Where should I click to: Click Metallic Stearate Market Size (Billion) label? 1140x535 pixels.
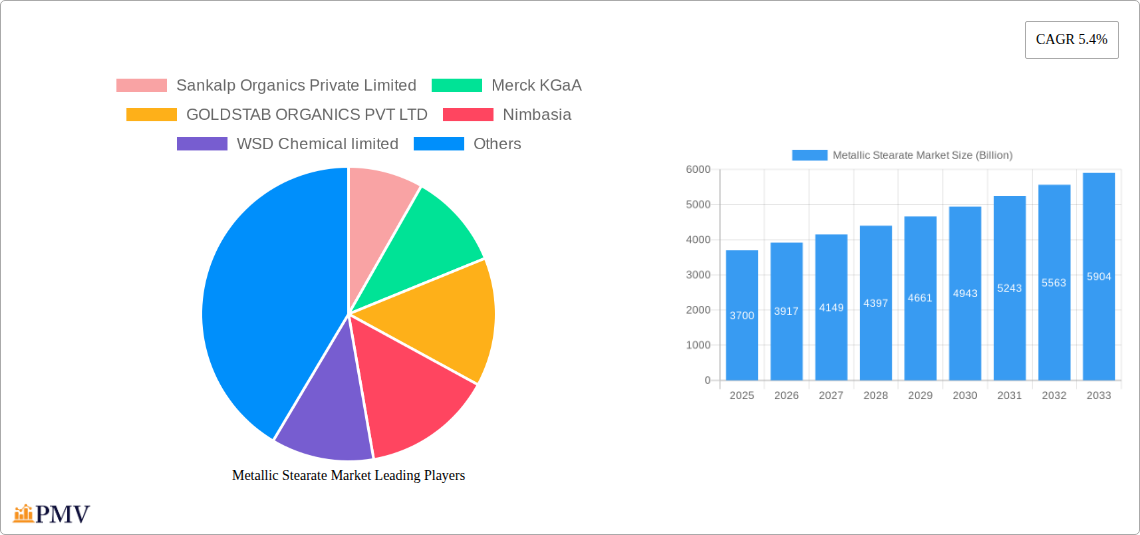923,155
